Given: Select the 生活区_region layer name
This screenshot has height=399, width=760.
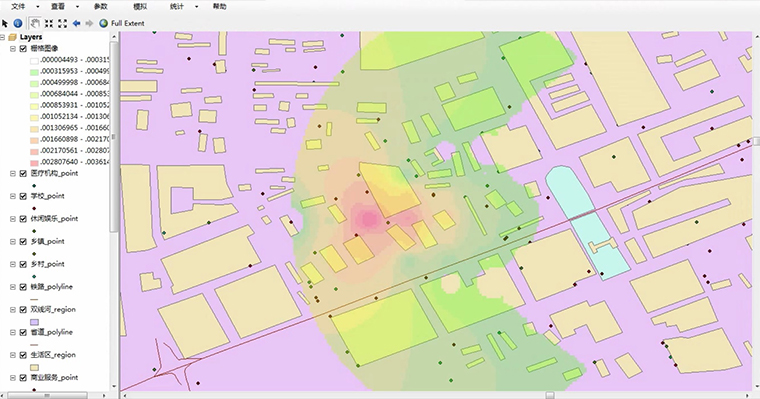Looking at the screenshot, I should [x=53, y=355].
